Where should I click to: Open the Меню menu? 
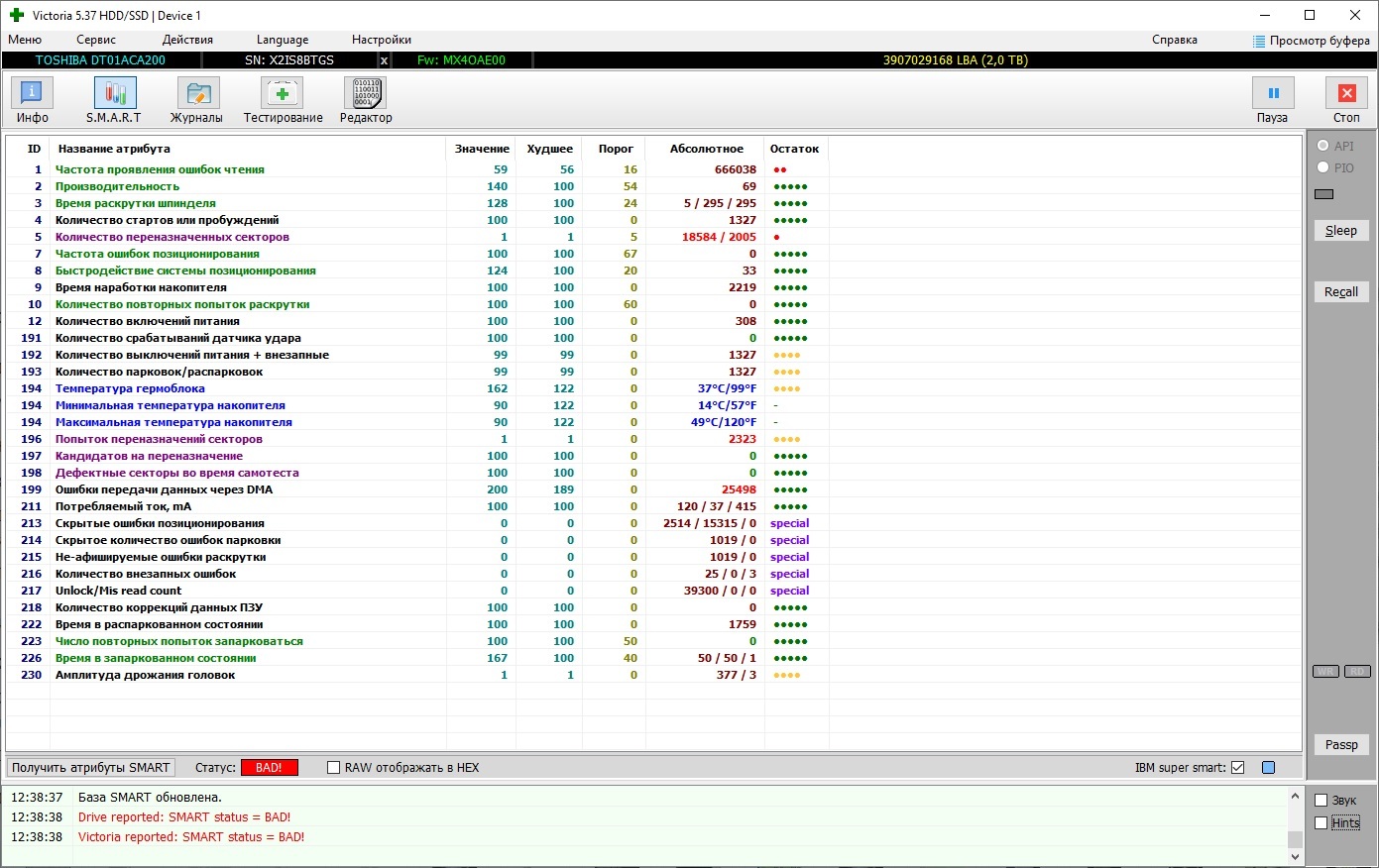[25, 40]
